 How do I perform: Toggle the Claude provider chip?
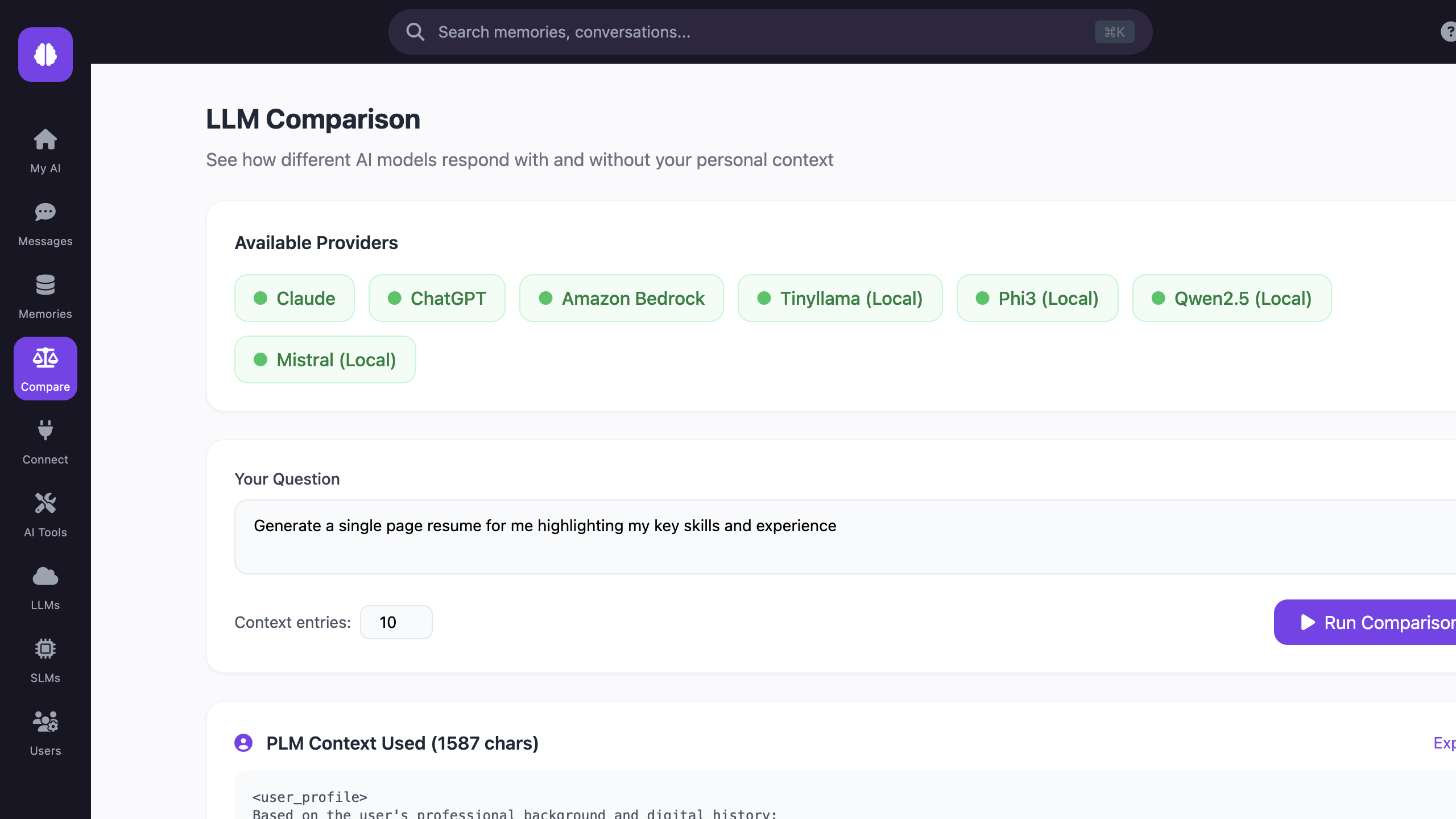point(295,298)
